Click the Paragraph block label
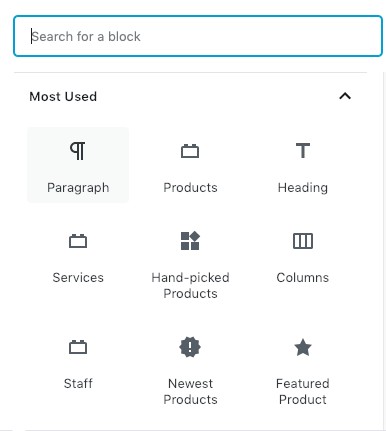 tap(78, 188)
